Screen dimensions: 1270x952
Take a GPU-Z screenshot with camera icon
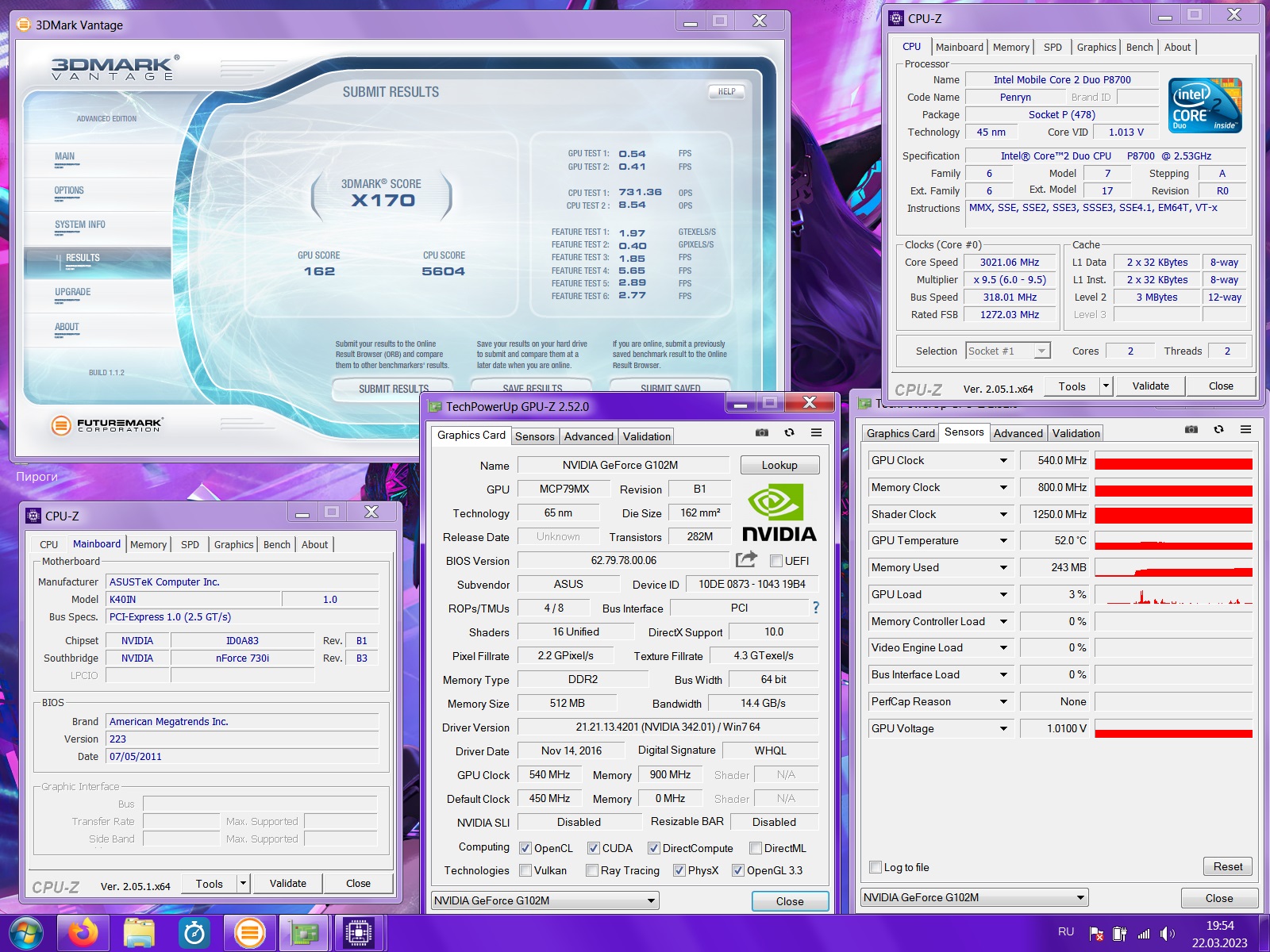tap(761, 432)
